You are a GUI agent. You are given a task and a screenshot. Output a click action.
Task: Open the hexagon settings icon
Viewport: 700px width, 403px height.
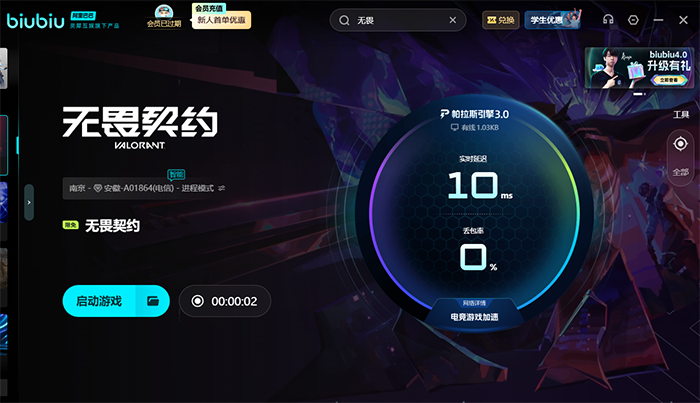click(x=634, y=20)
